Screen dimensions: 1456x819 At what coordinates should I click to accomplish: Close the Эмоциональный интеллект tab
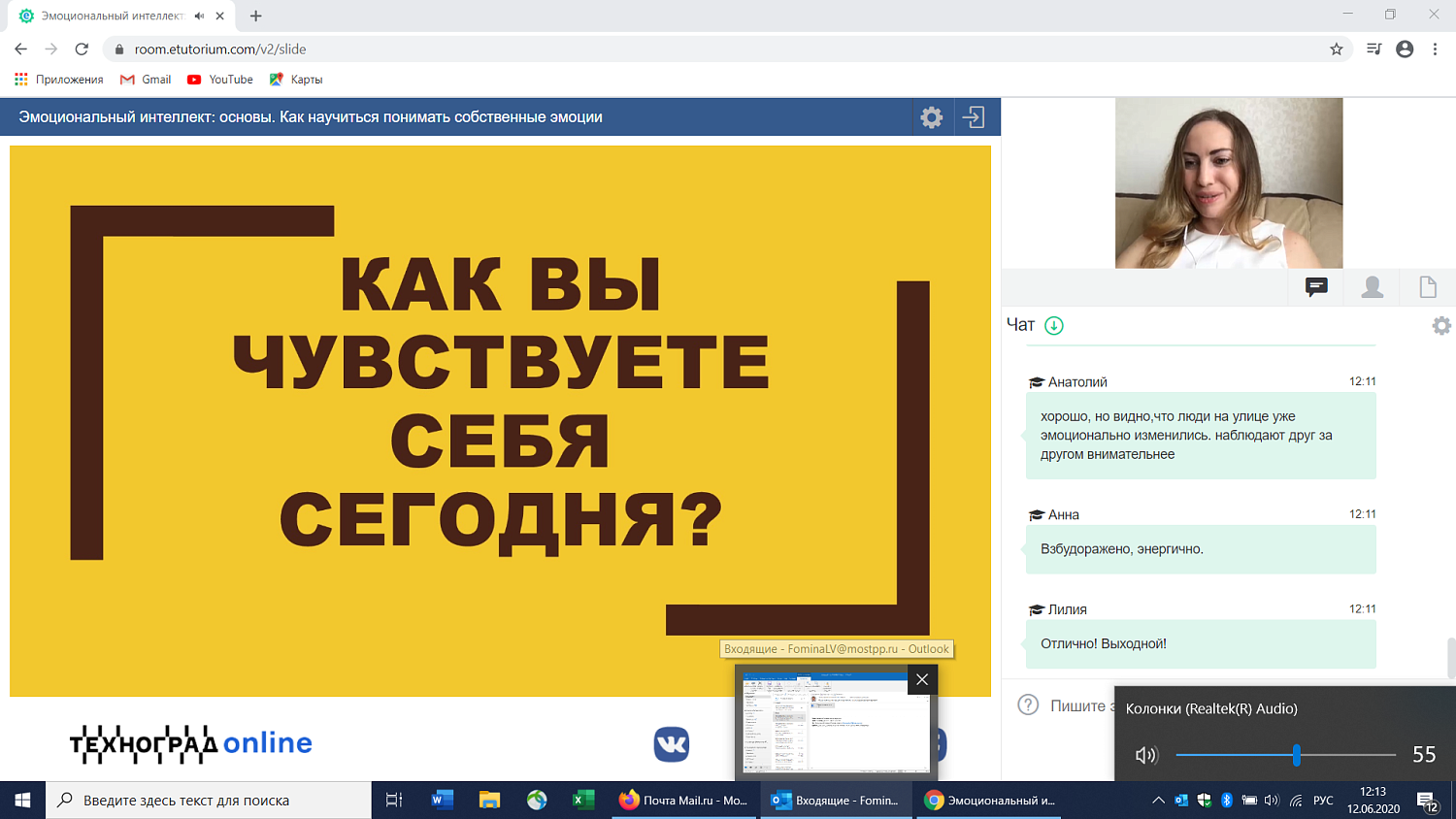tap(220, 16)
